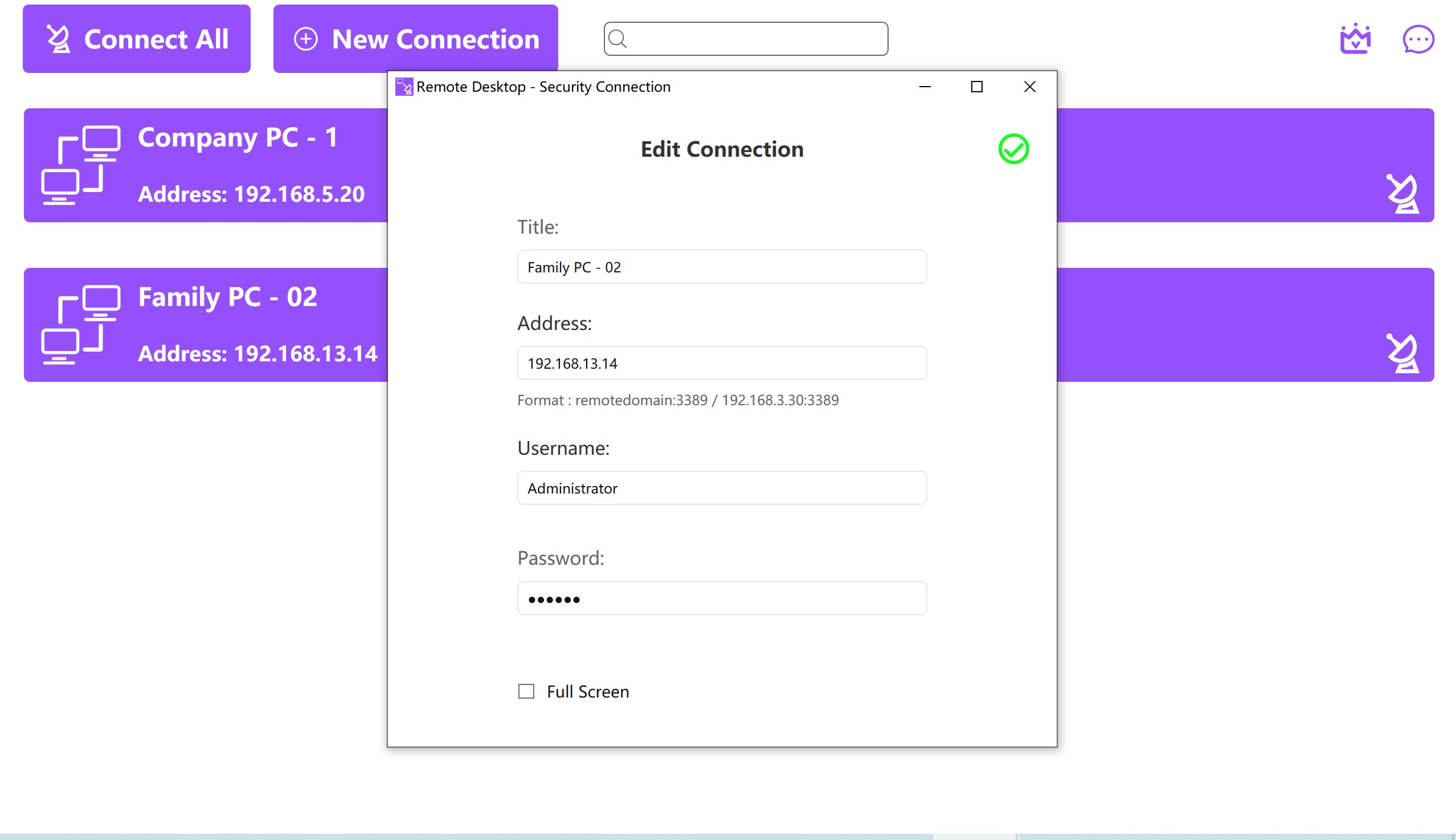Open a New Connection
The width and height of the screenshot is (1456, 840).
[x=415, y=38]
